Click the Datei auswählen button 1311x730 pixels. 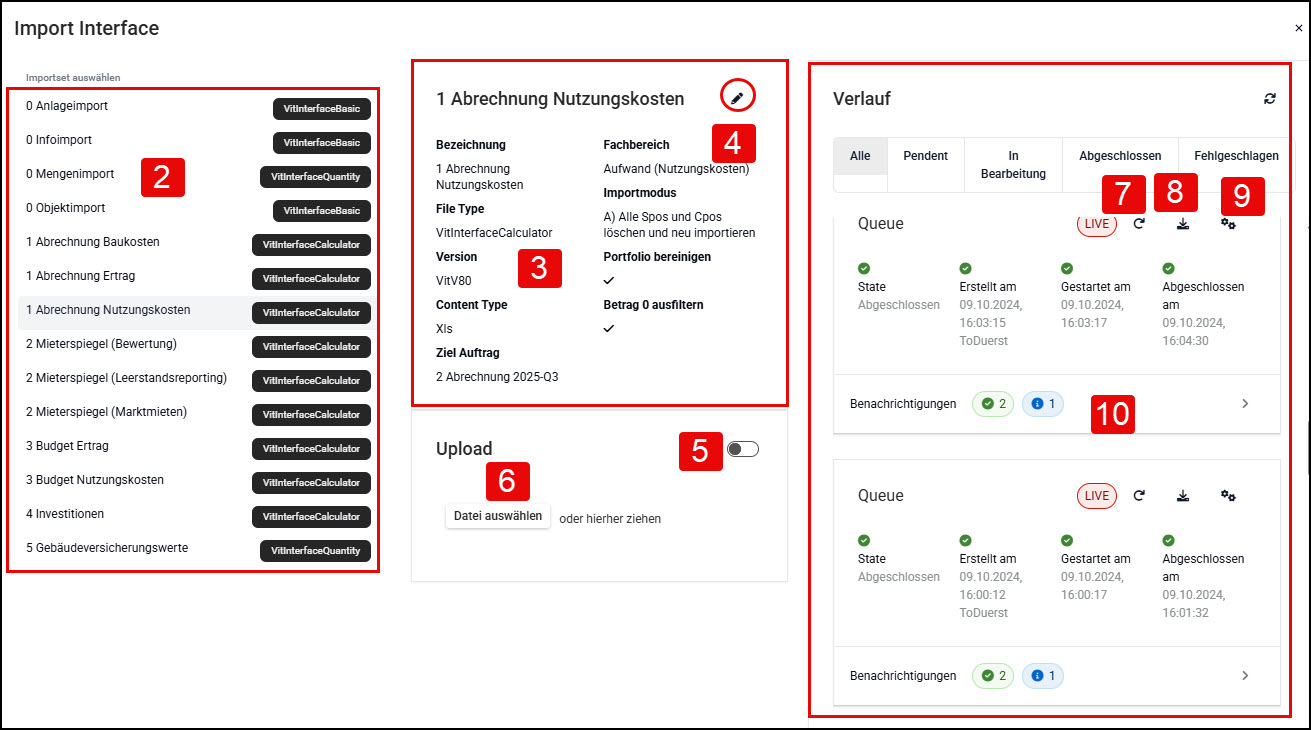[498, 516]
